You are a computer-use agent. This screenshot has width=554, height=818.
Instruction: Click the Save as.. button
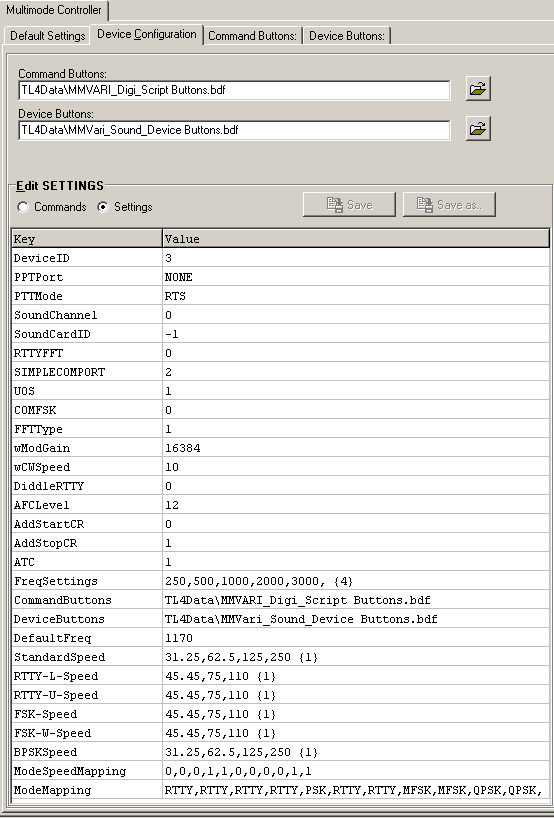pyautogui.click(x=449, y=204)
